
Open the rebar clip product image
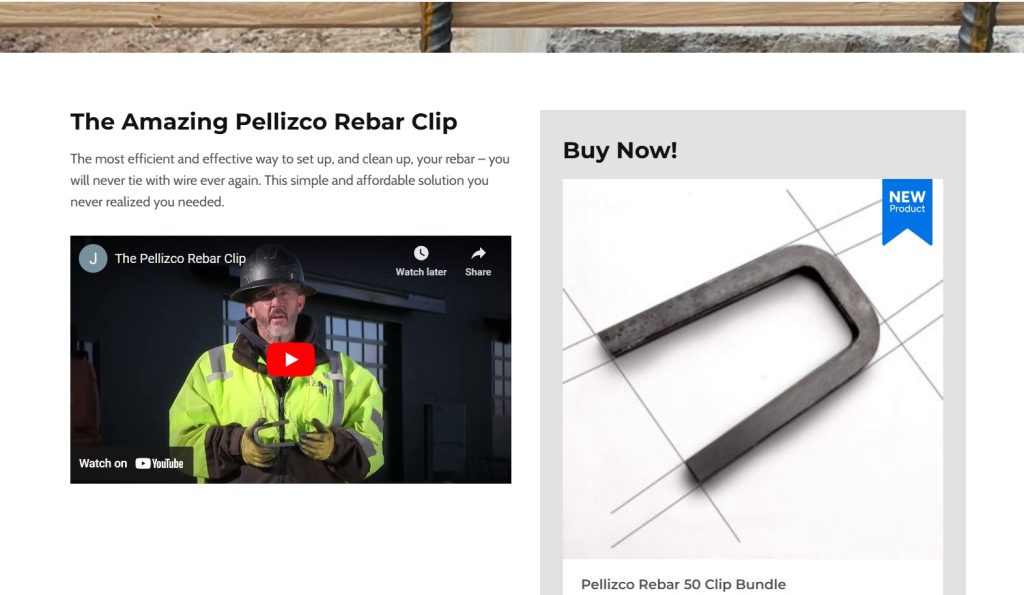tap(752, 368)
